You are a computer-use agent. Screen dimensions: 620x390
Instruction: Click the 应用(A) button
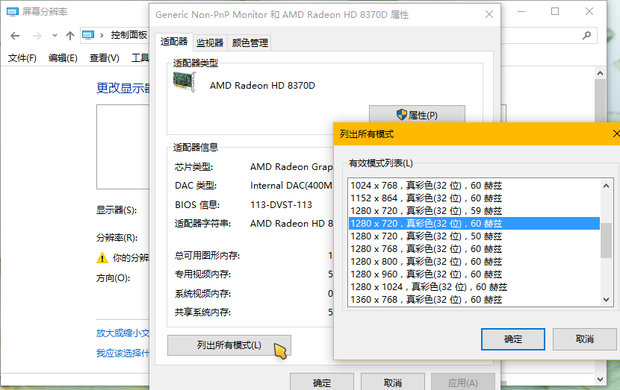point(463,382)
